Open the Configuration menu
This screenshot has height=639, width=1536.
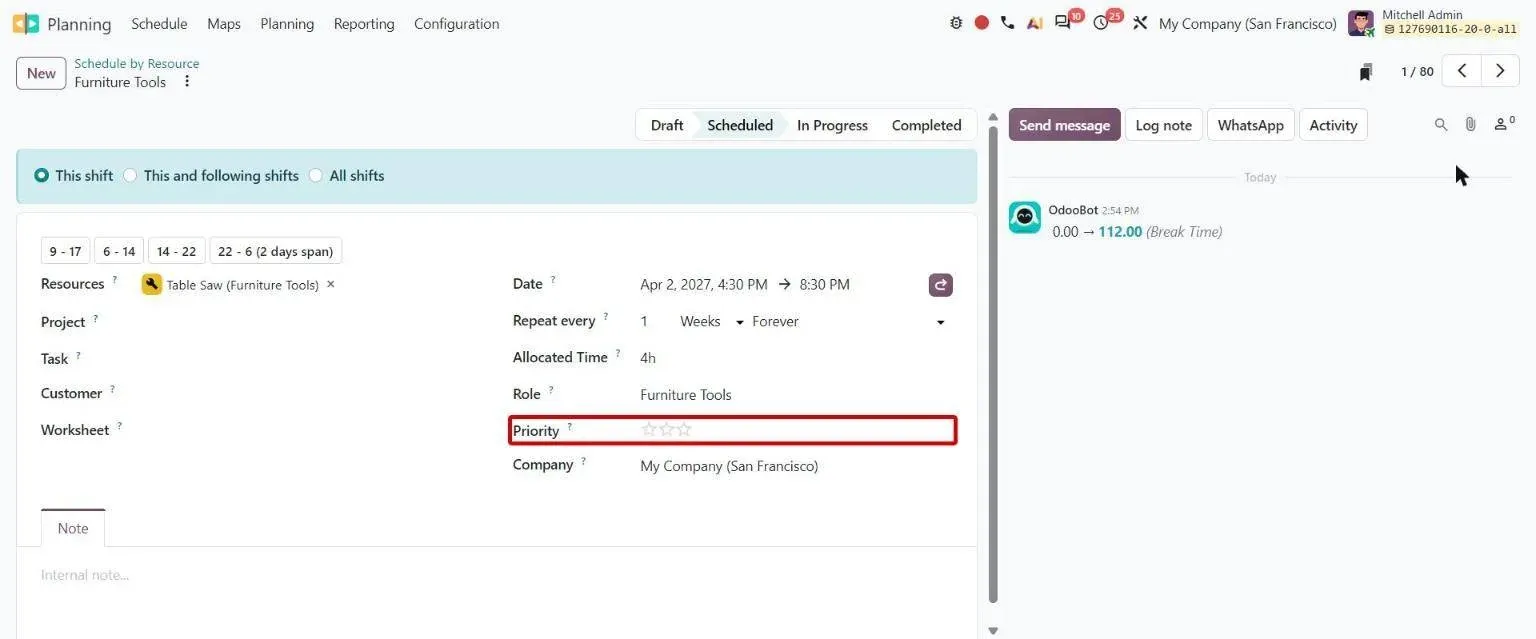pos(456,23)
